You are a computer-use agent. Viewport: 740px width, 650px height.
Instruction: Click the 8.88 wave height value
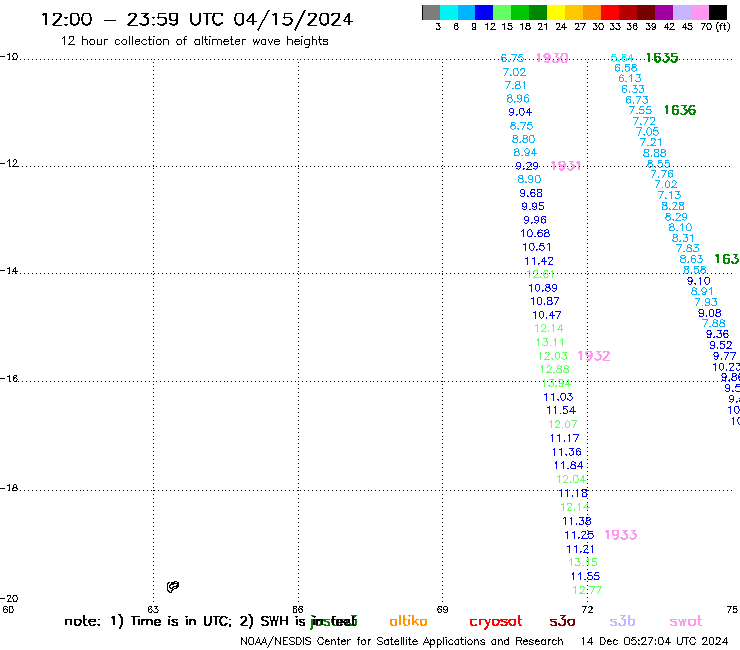coord(655,153)
